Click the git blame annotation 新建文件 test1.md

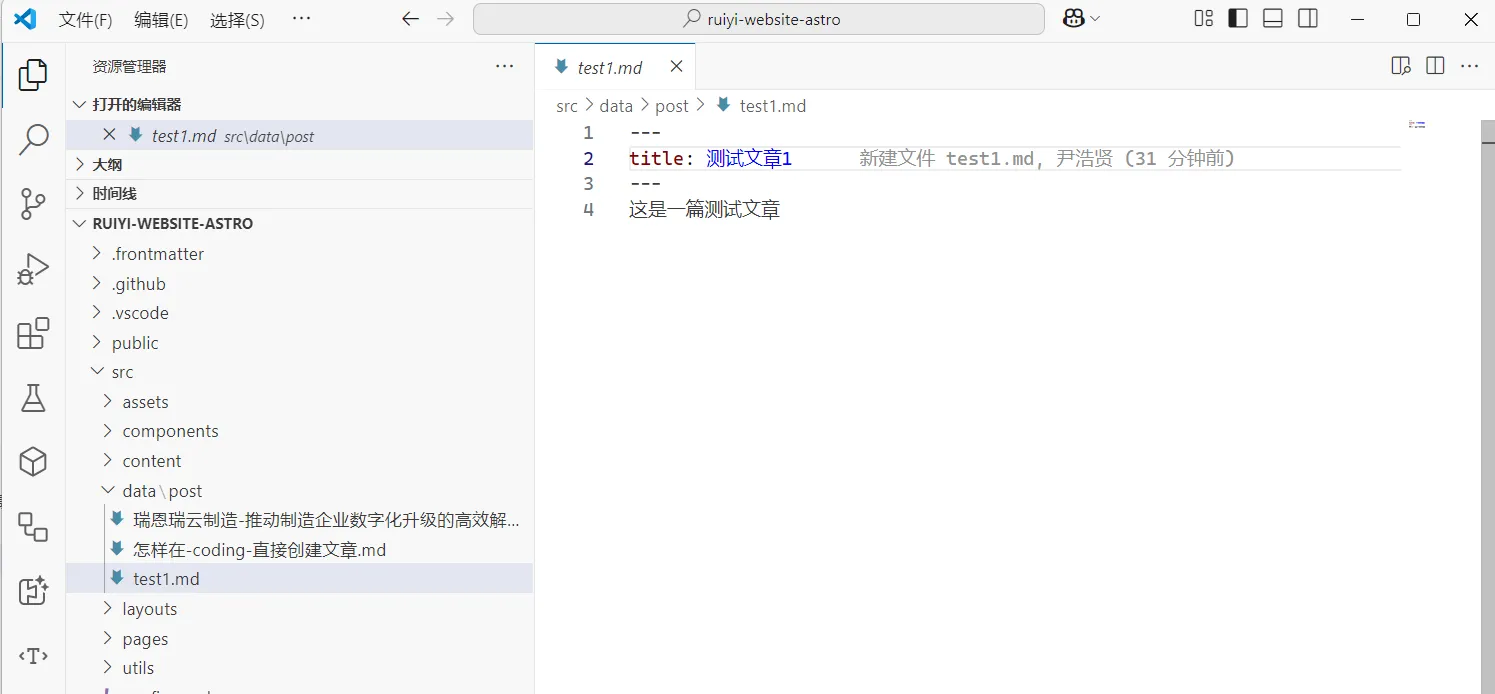[x=1047, y=159]
